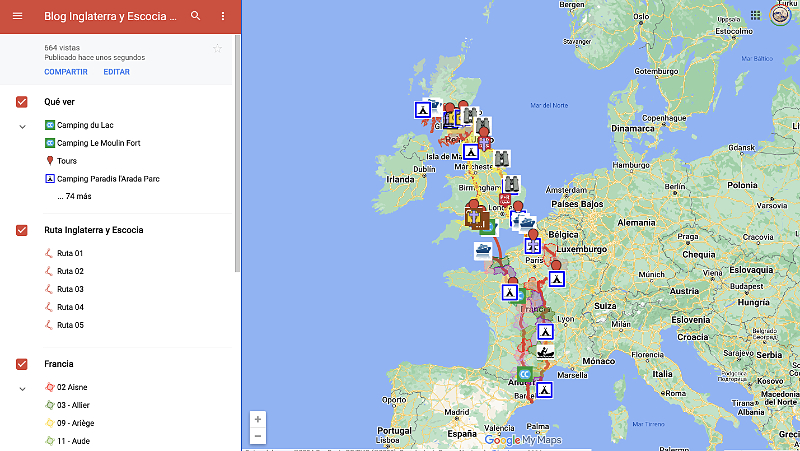Click the green CC marker near Andorra
The image size is (800, 451).
pyautogui.click(x=524, y=374)
